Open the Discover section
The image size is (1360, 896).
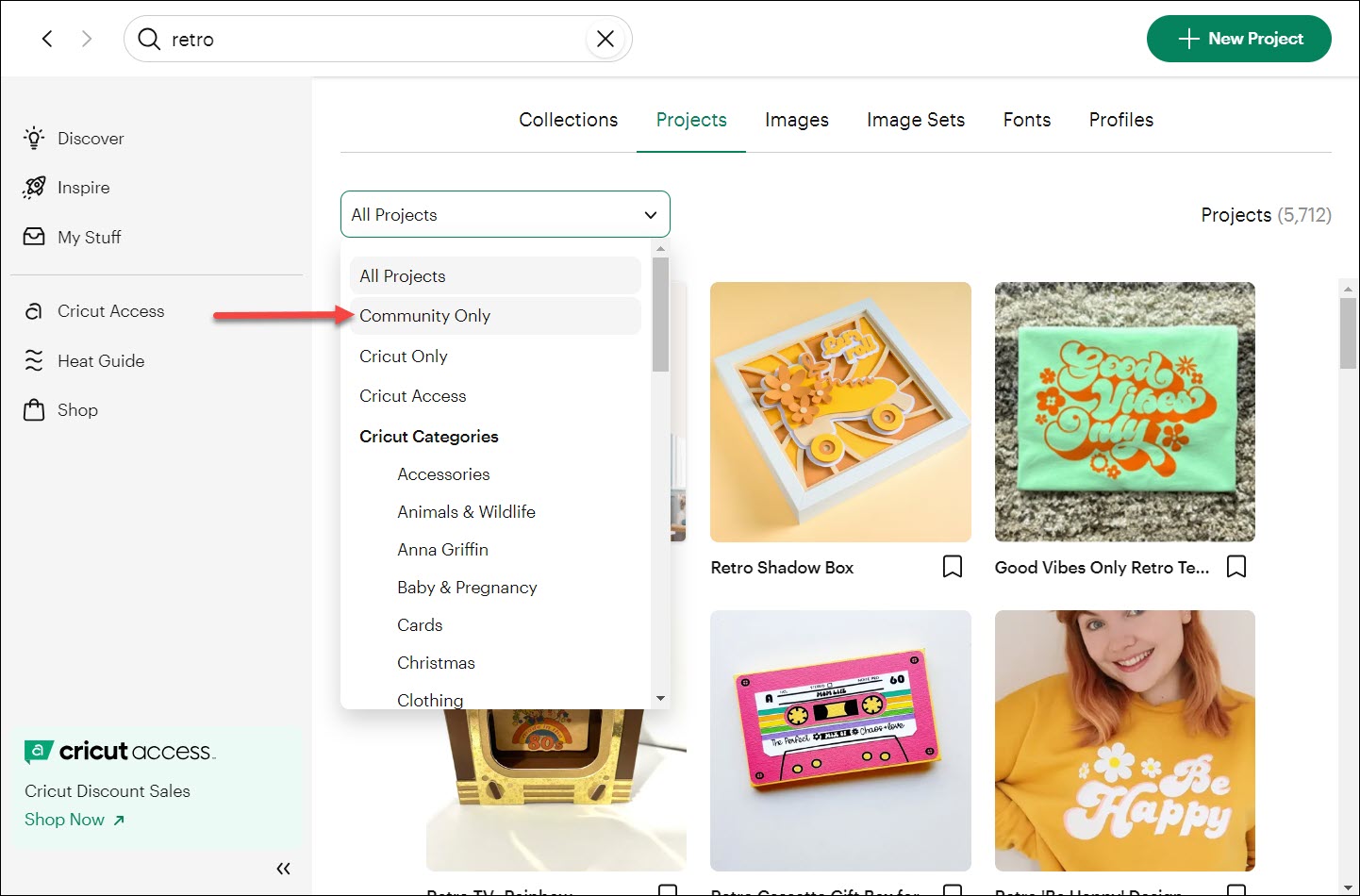tap(90, 139)
